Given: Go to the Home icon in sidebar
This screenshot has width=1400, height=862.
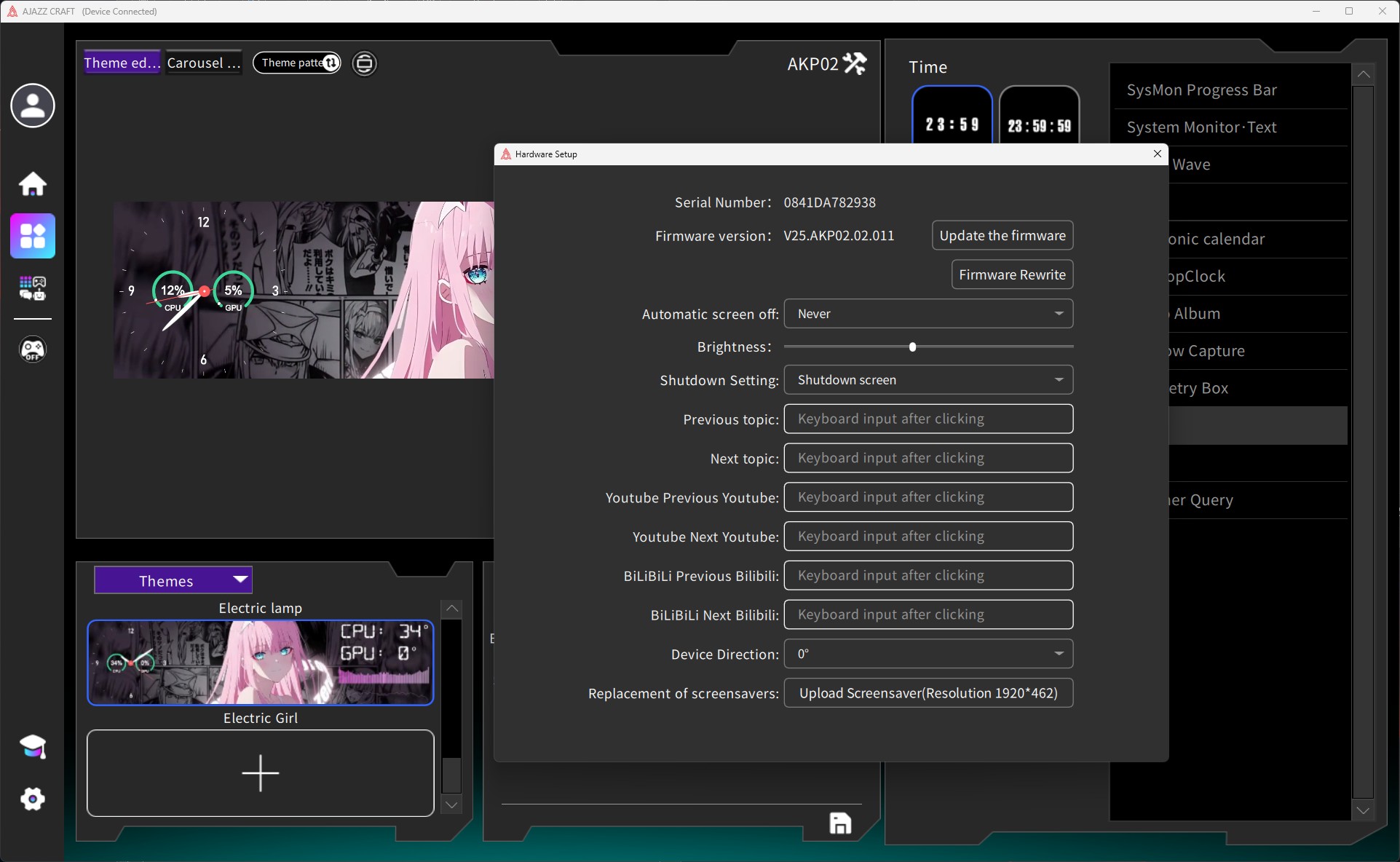Looking at the screenshot, I should click(33, 183).
